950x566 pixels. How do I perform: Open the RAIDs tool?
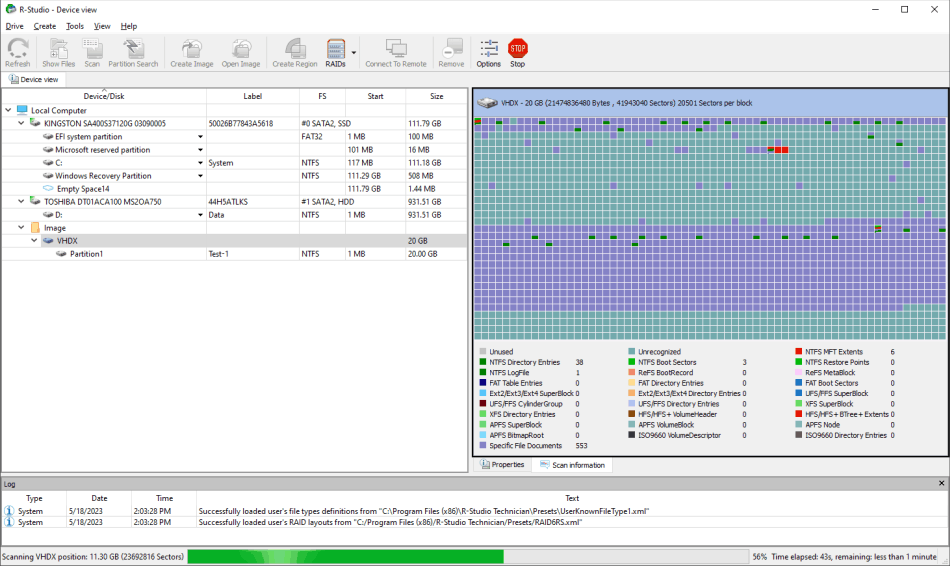tap(336, 53)
